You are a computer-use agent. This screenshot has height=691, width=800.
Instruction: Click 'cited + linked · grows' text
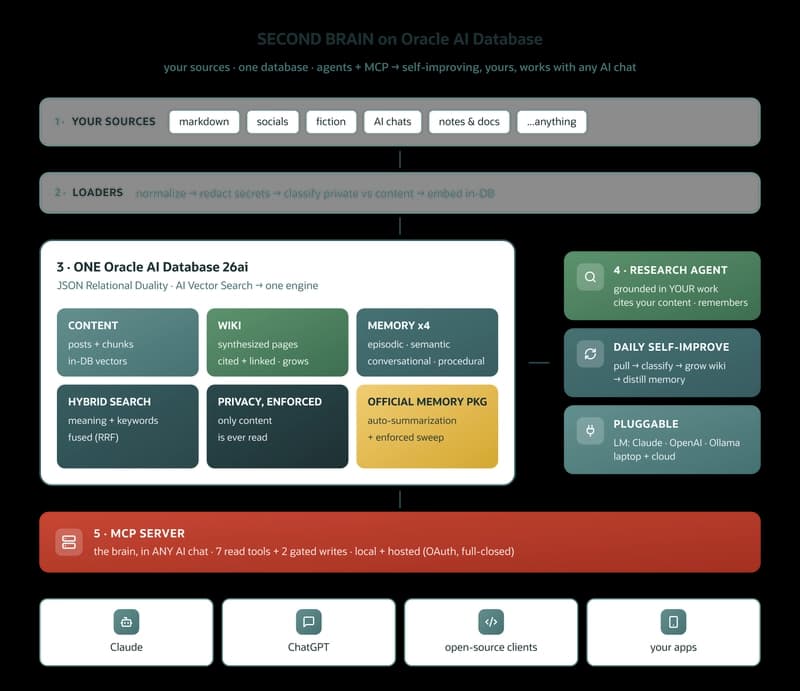[263, 361]
